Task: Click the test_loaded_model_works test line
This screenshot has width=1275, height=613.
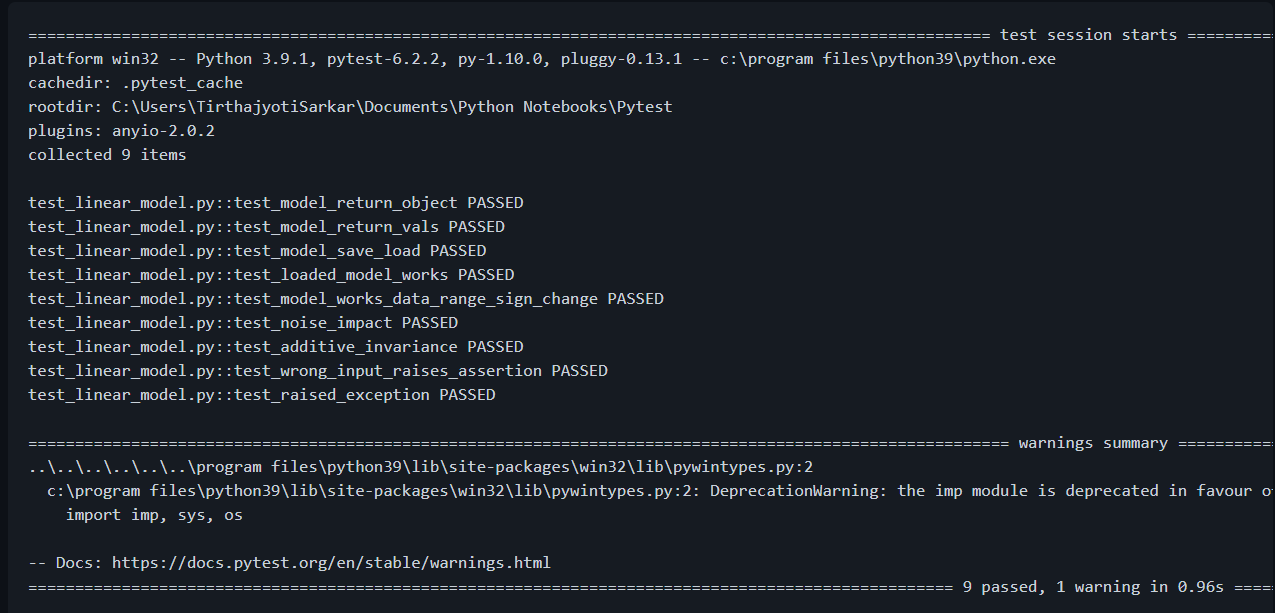Action: click(271, 275)
